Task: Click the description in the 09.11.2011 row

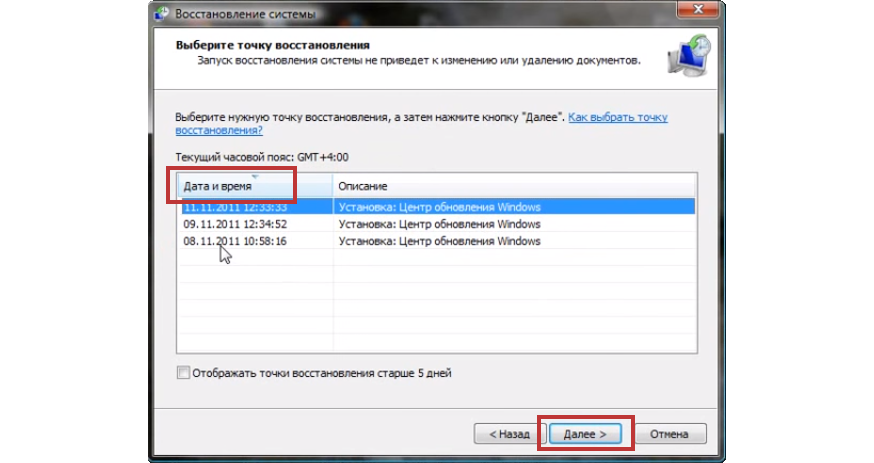Action: 439,224
